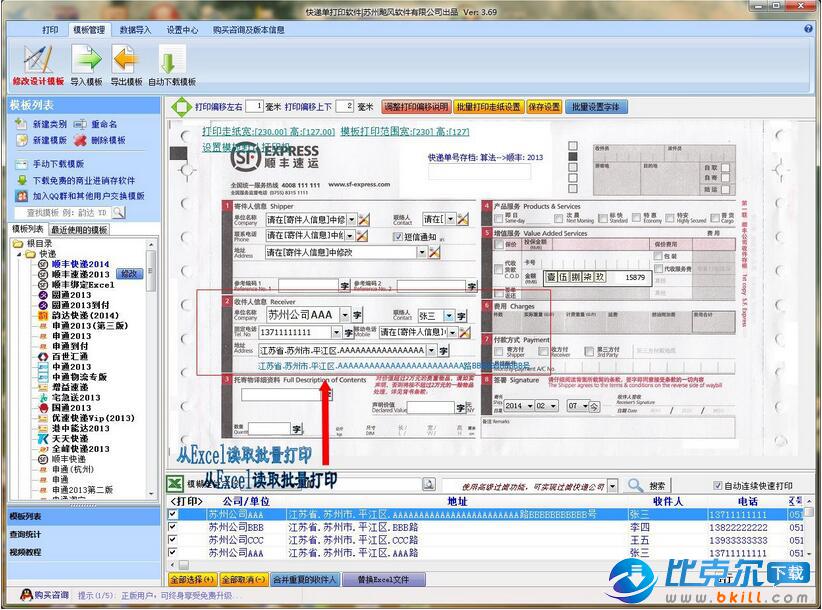Click the 字 font icon beside declared value
822x610 pixels.
pyautogui.click(x=460, y=408)
